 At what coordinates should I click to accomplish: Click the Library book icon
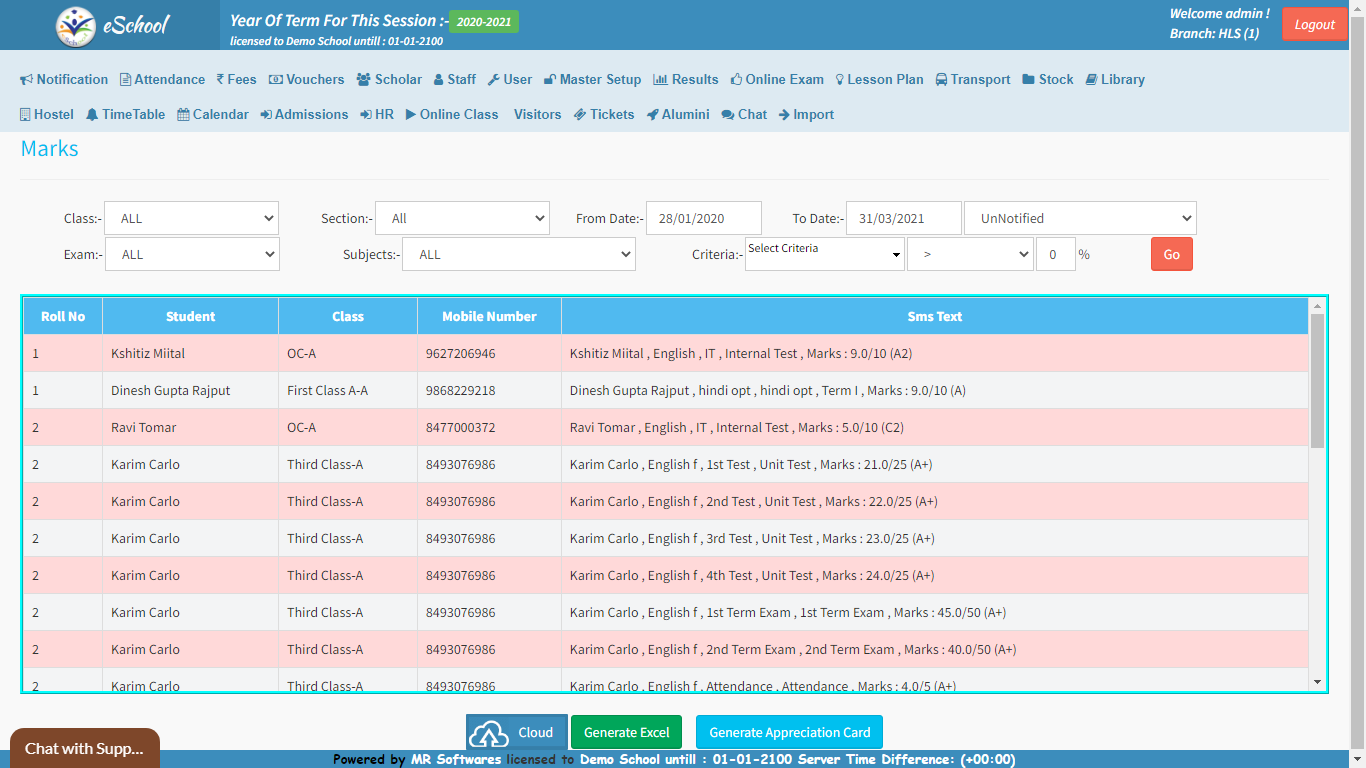click(1092, 80)
